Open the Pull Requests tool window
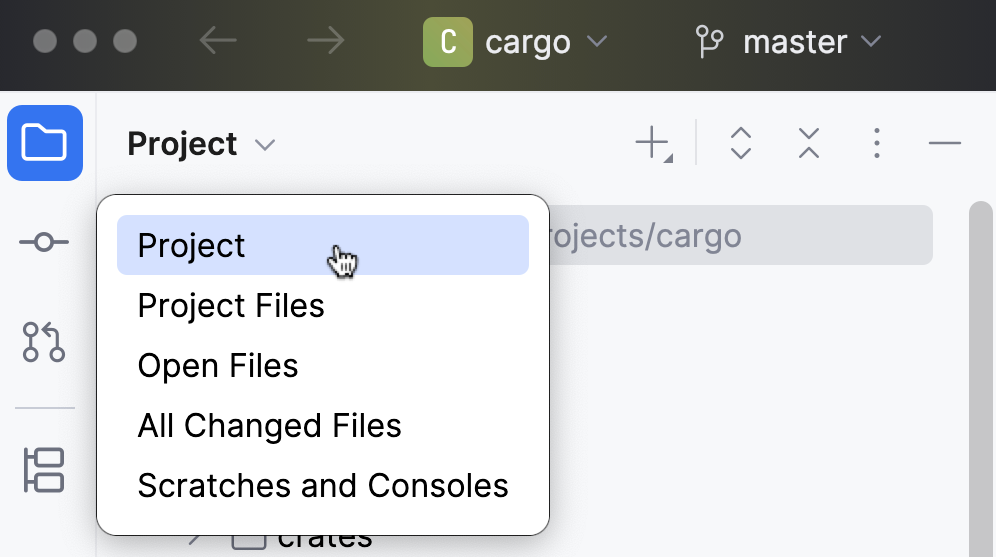Viewport: 996px width, 557px height. 44,341
